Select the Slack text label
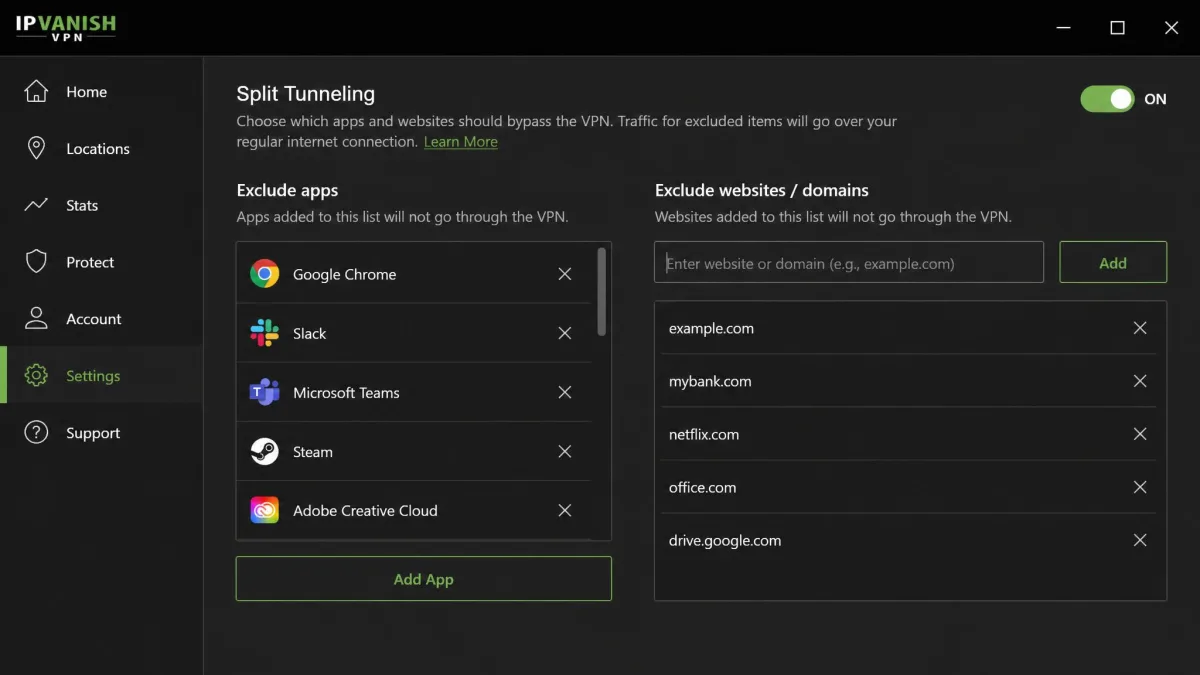This screenshot has width=1200, height=675. point(309,333)
